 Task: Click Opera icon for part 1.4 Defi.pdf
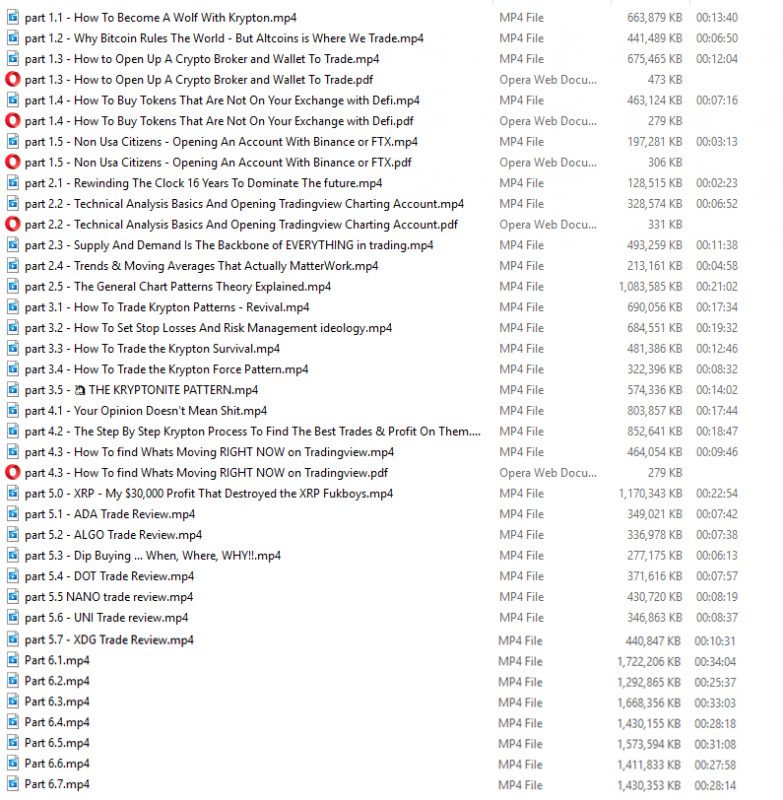pyautogui.click(x=13, y=121)
